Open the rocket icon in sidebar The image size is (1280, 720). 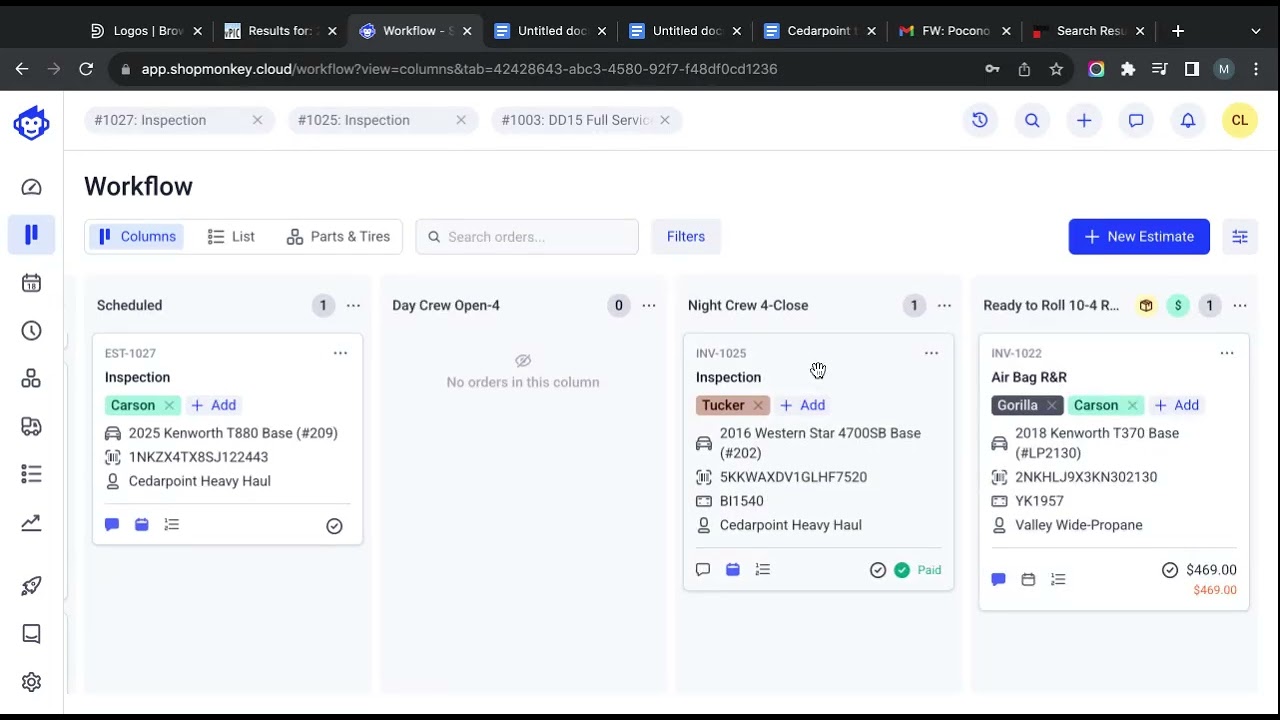point(31,586)
